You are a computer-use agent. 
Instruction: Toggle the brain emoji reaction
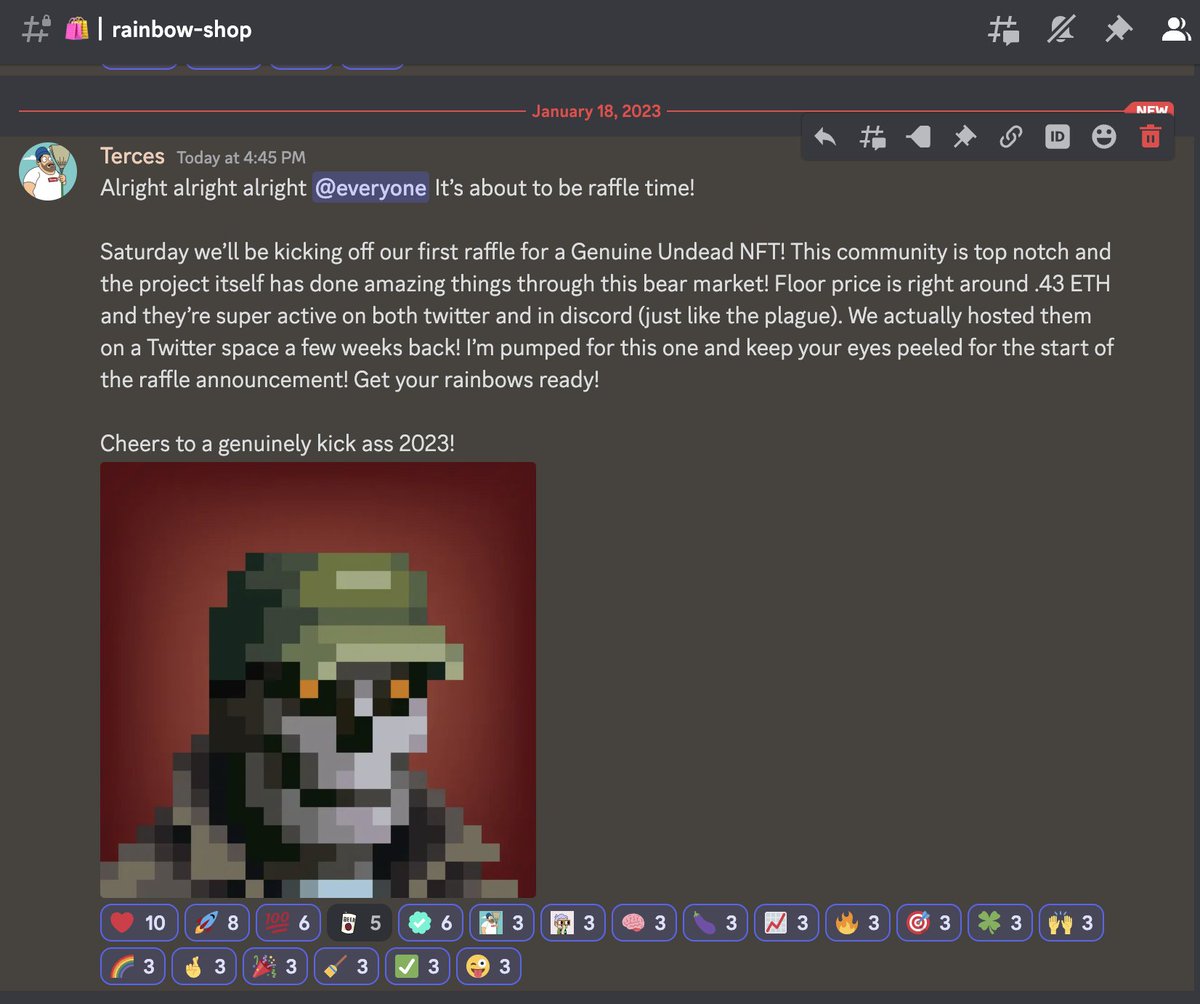click(643, 923)
